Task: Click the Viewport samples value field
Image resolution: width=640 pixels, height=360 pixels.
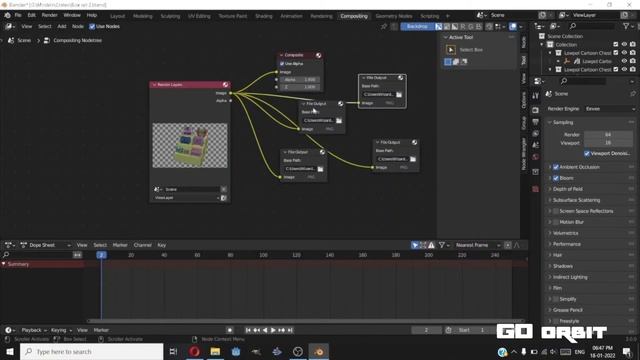Action: 608,143
